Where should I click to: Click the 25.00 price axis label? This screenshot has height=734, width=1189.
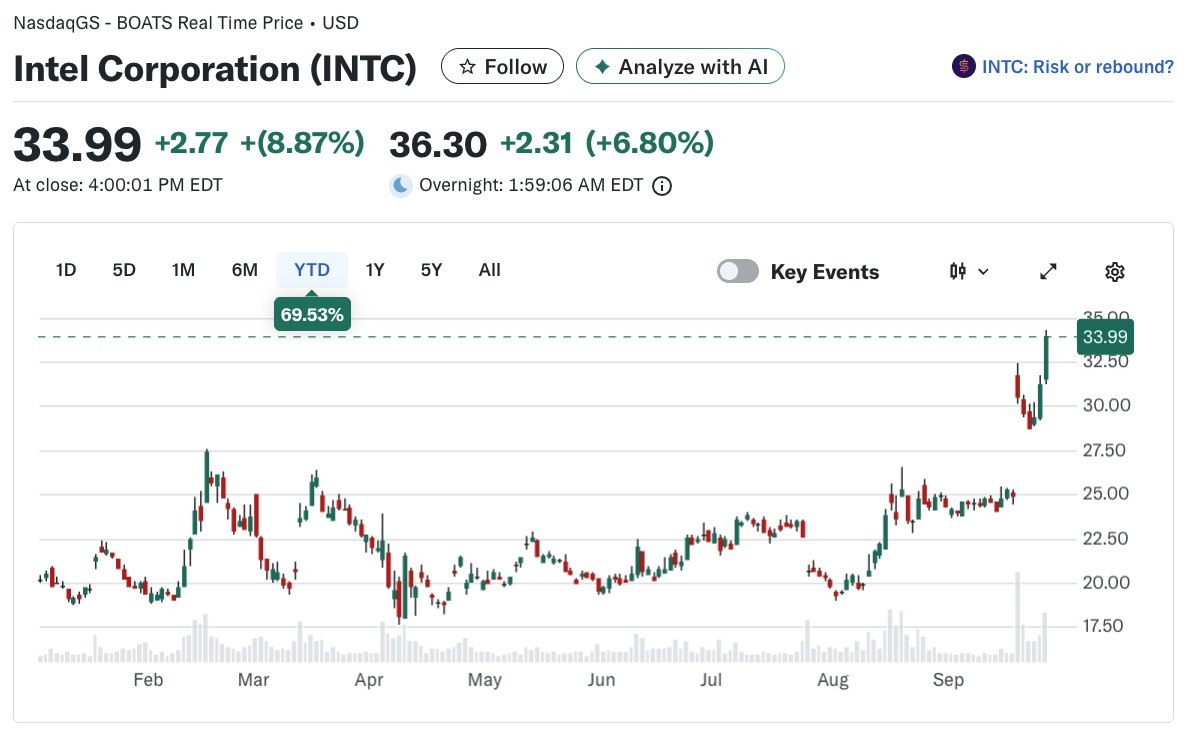click(1106, 494)
